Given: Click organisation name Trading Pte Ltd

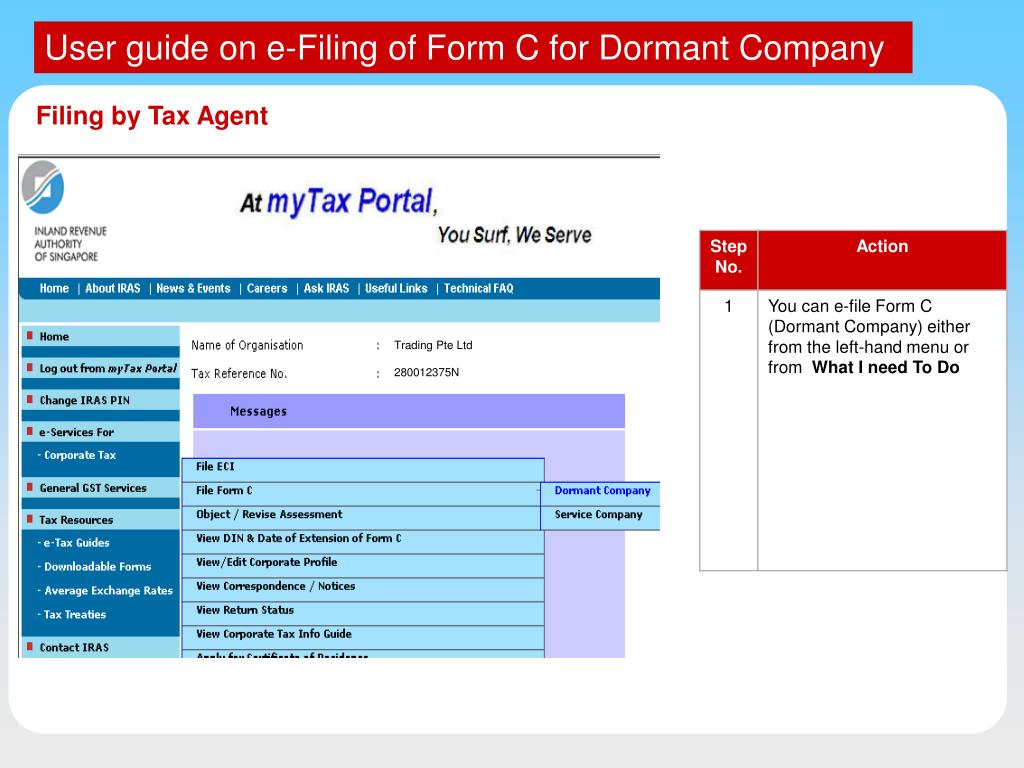Looking at the screenshot, I should pos(433,345).
